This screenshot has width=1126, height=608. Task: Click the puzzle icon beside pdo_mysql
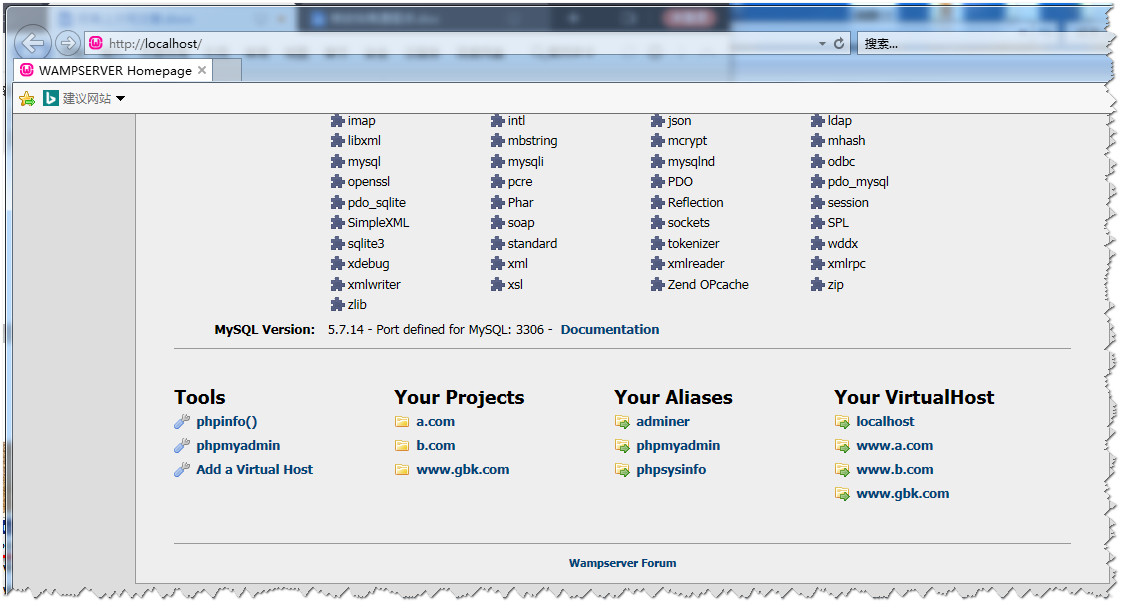818,182
